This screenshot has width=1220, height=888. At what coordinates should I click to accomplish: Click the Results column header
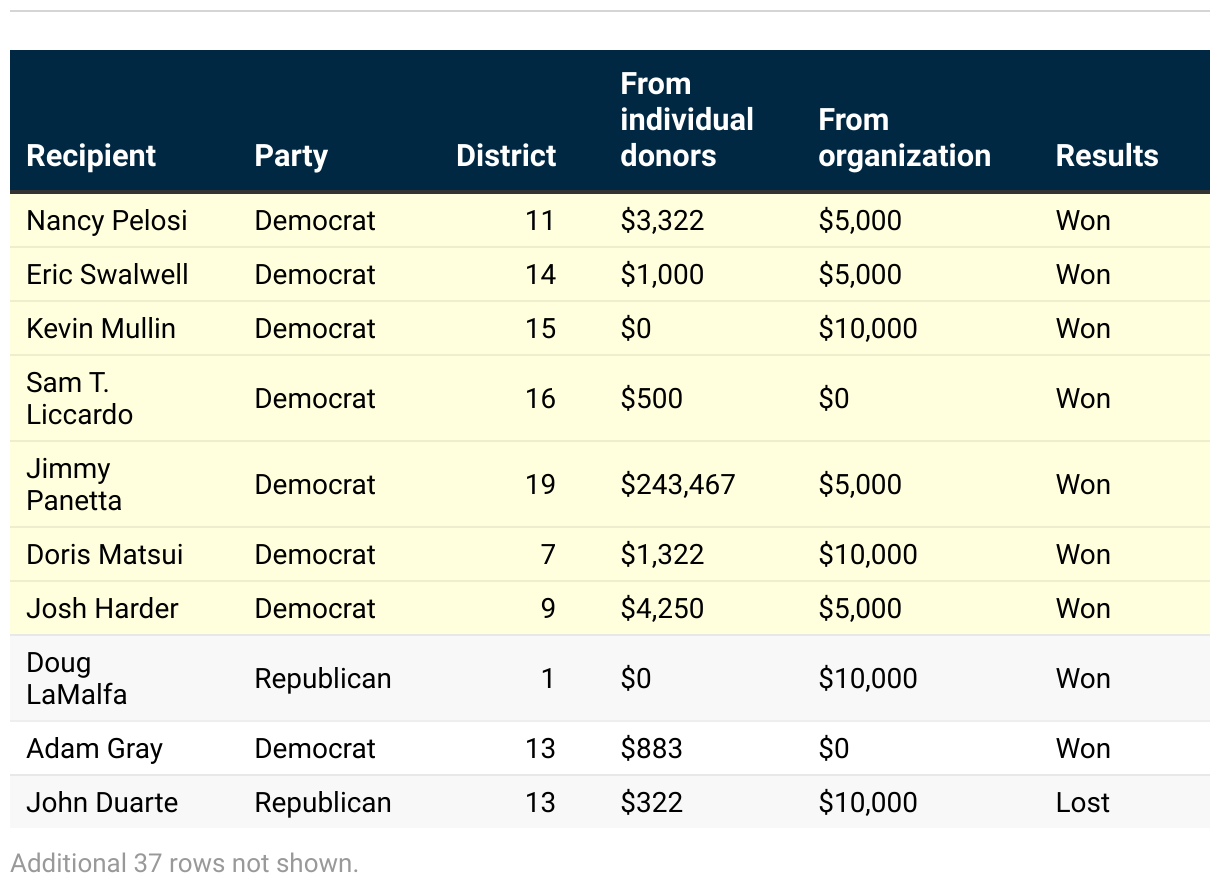[x=1107, y=156]
